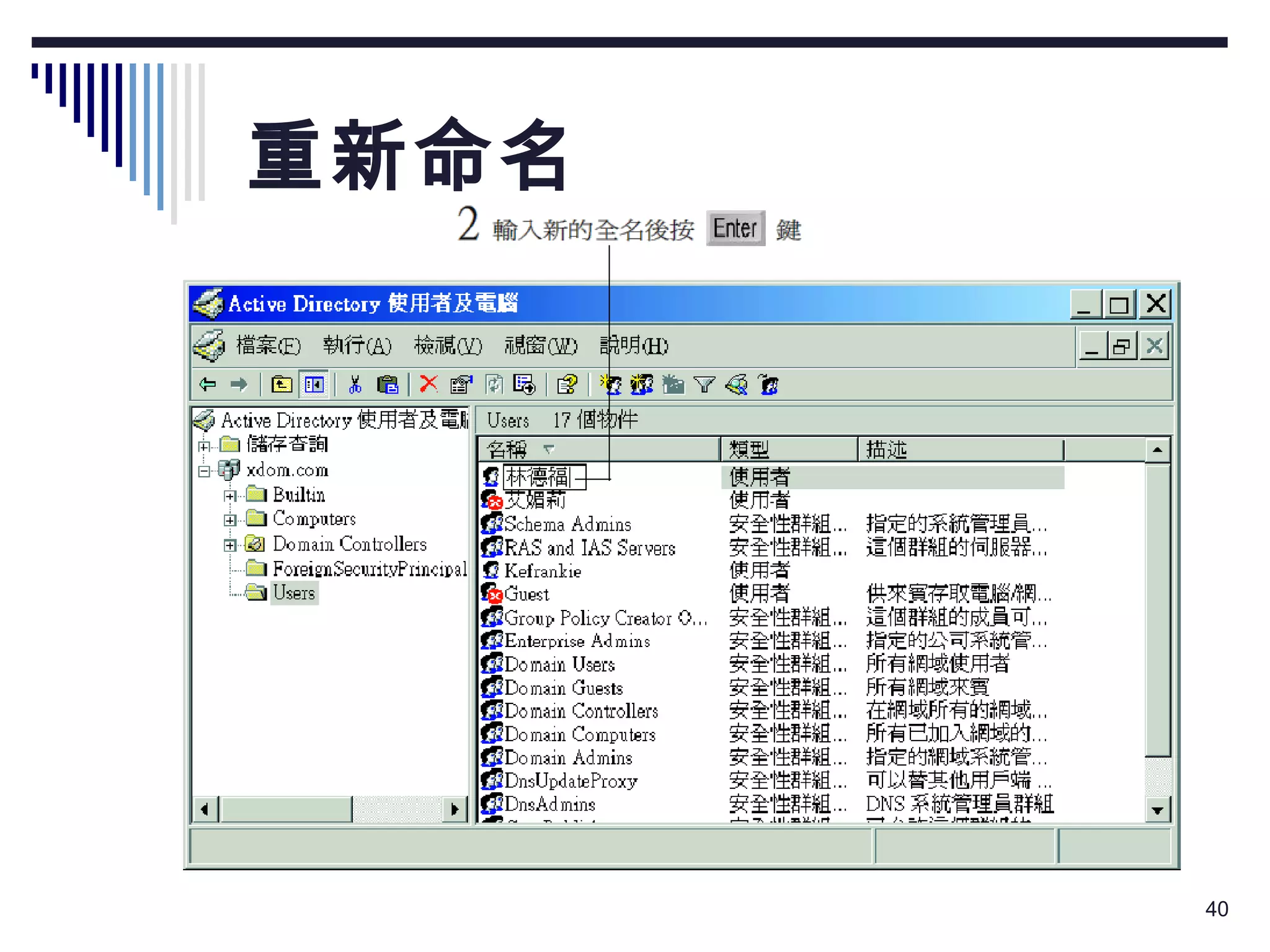Click the Back arrow toolbar icon

pyautogui.click(x=208, y=385)
